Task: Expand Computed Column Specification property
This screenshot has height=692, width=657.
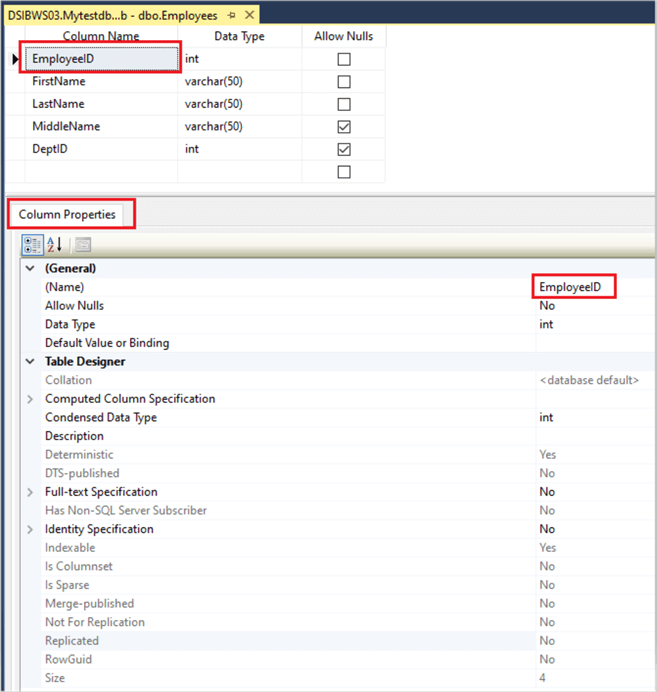Action: coord(29,399)
